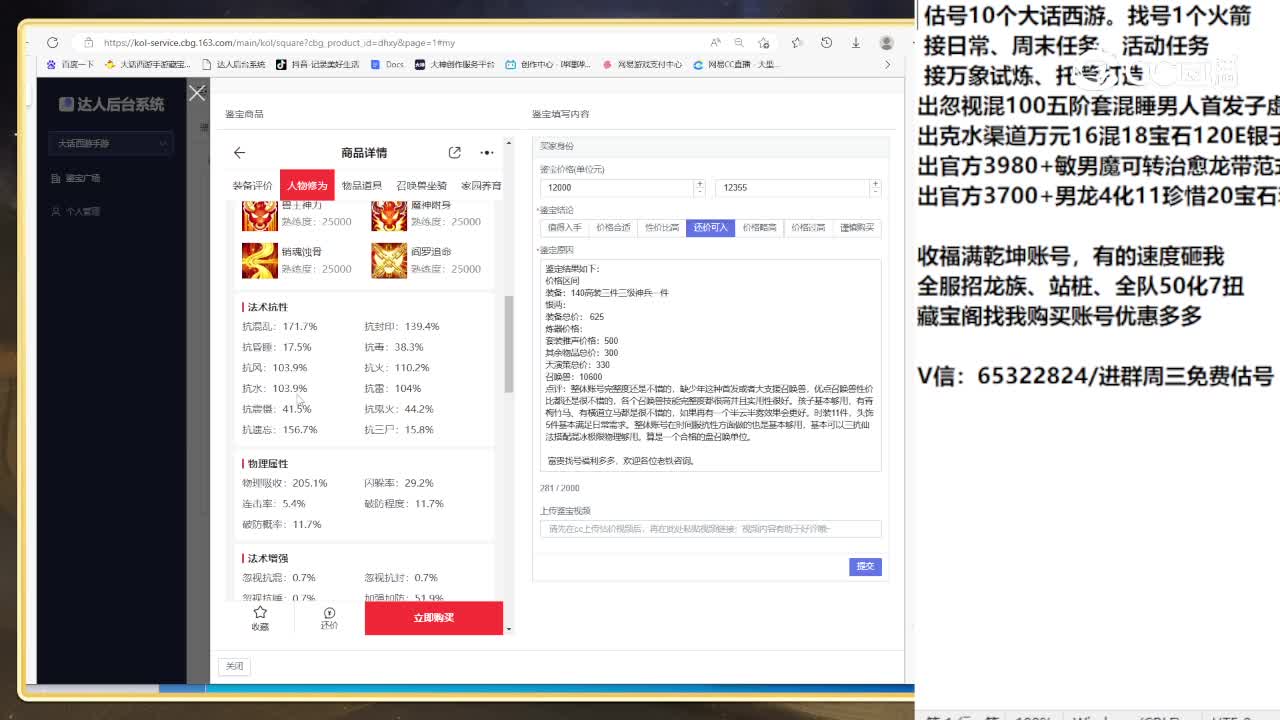Close the dark side panel with X
This screenshot has width=1280, height=720.
[x=197, y=93]
